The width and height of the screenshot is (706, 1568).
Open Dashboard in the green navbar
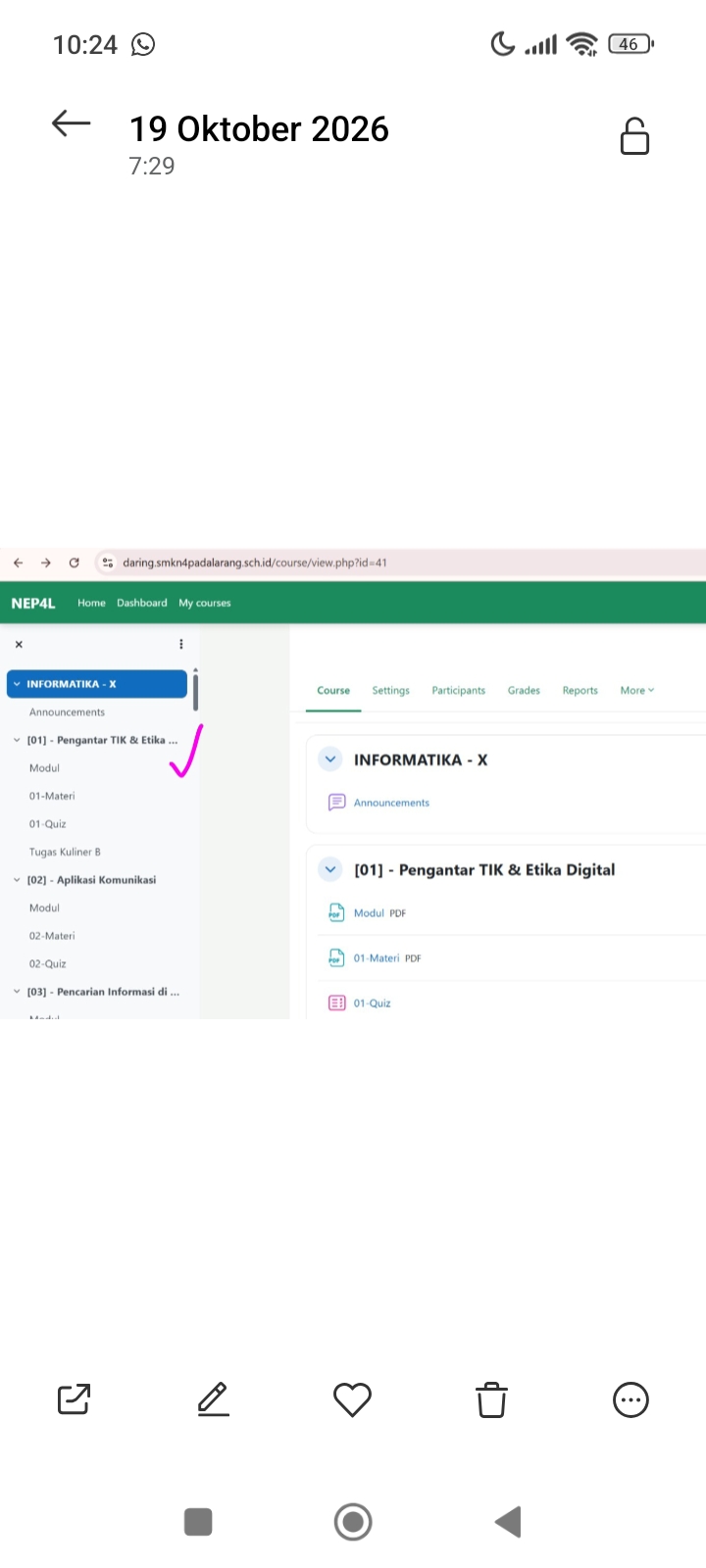(x=142, y=603)
